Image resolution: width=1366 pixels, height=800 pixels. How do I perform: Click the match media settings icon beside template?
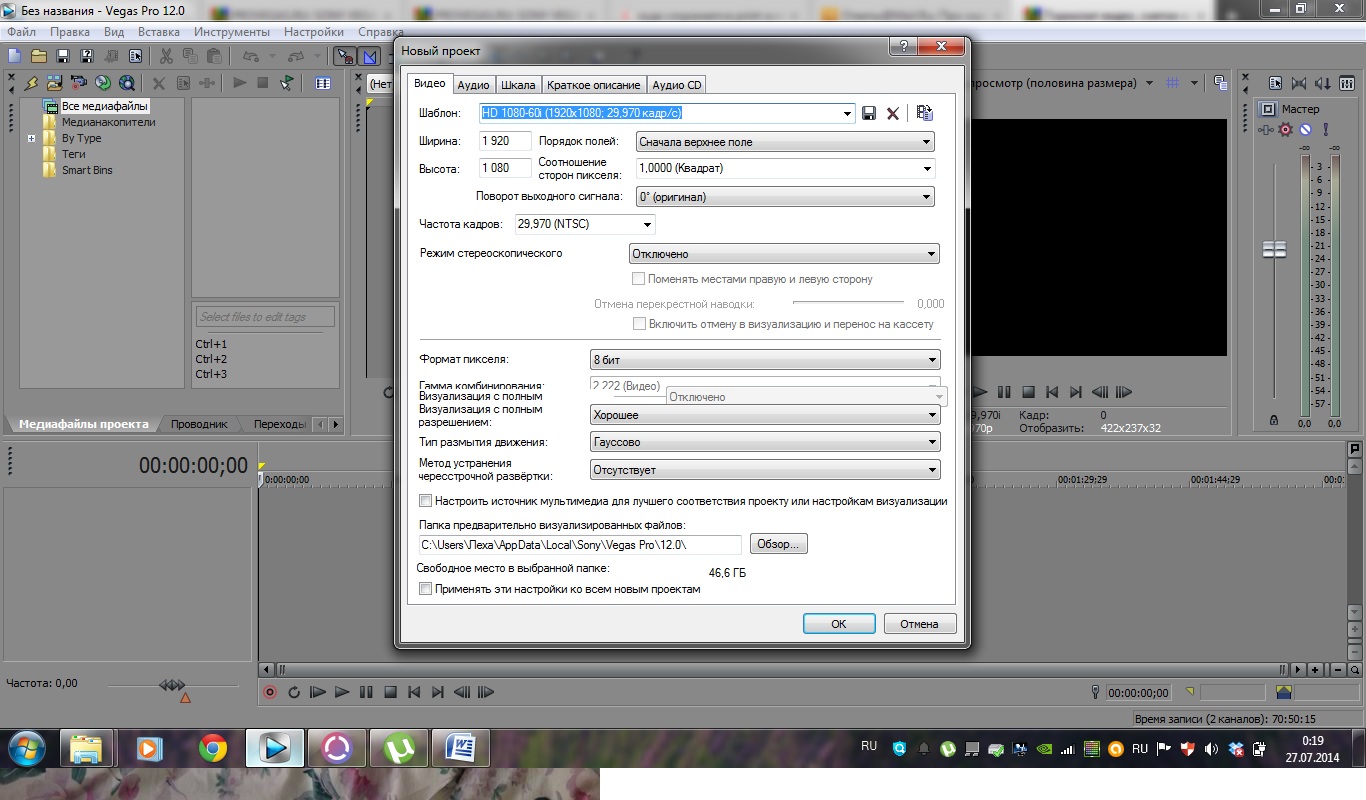coord(924,113)
